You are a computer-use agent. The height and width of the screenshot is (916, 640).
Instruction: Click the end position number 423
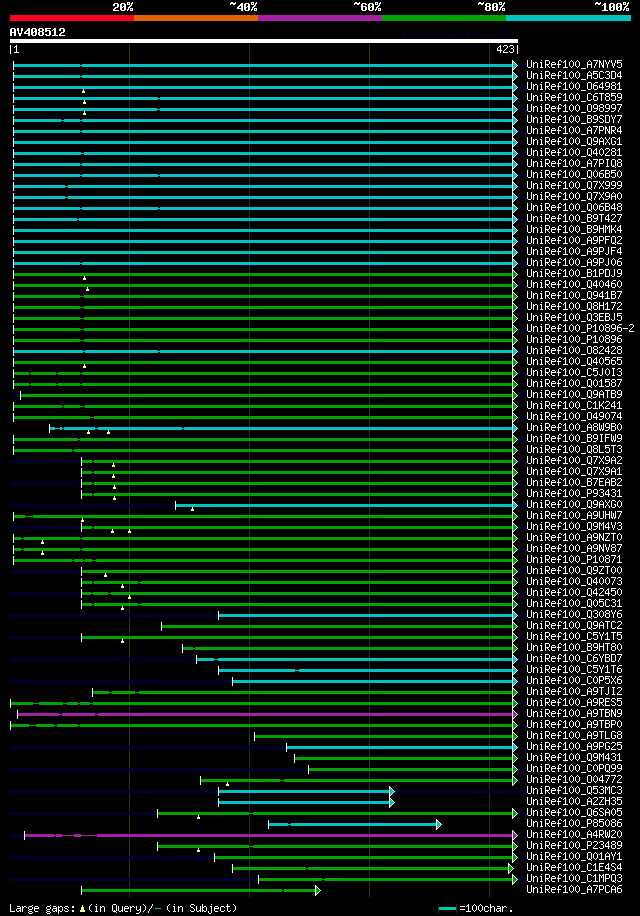coord(505,50)
